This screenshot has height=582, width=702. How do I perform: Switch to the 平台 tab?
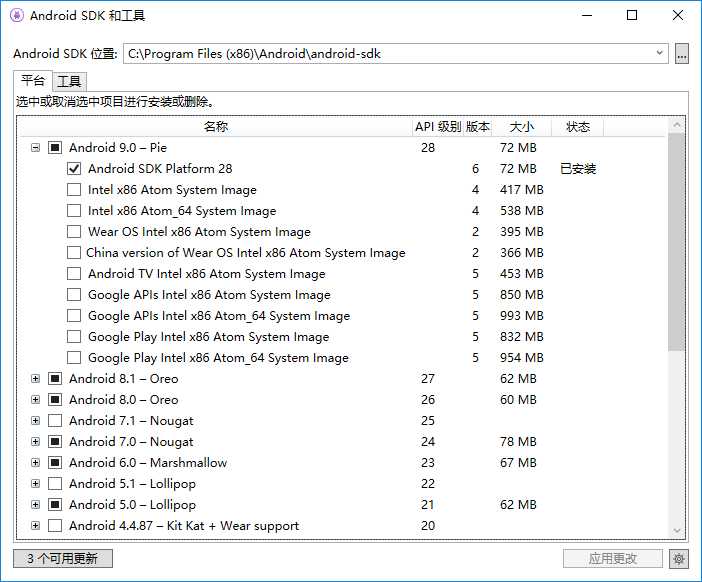33,81
